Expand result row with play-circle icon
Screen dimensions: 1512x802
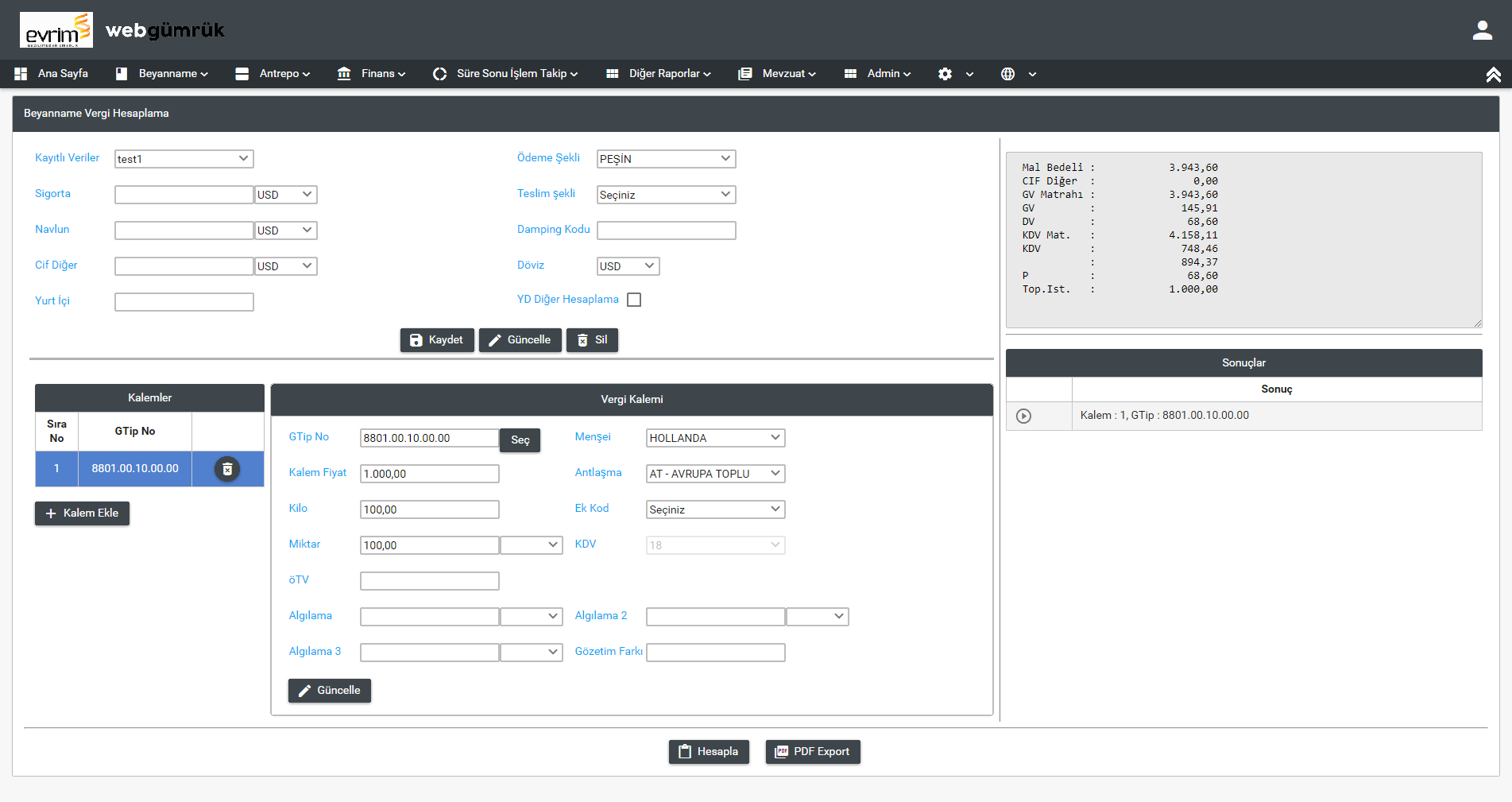pos(1024,416)
